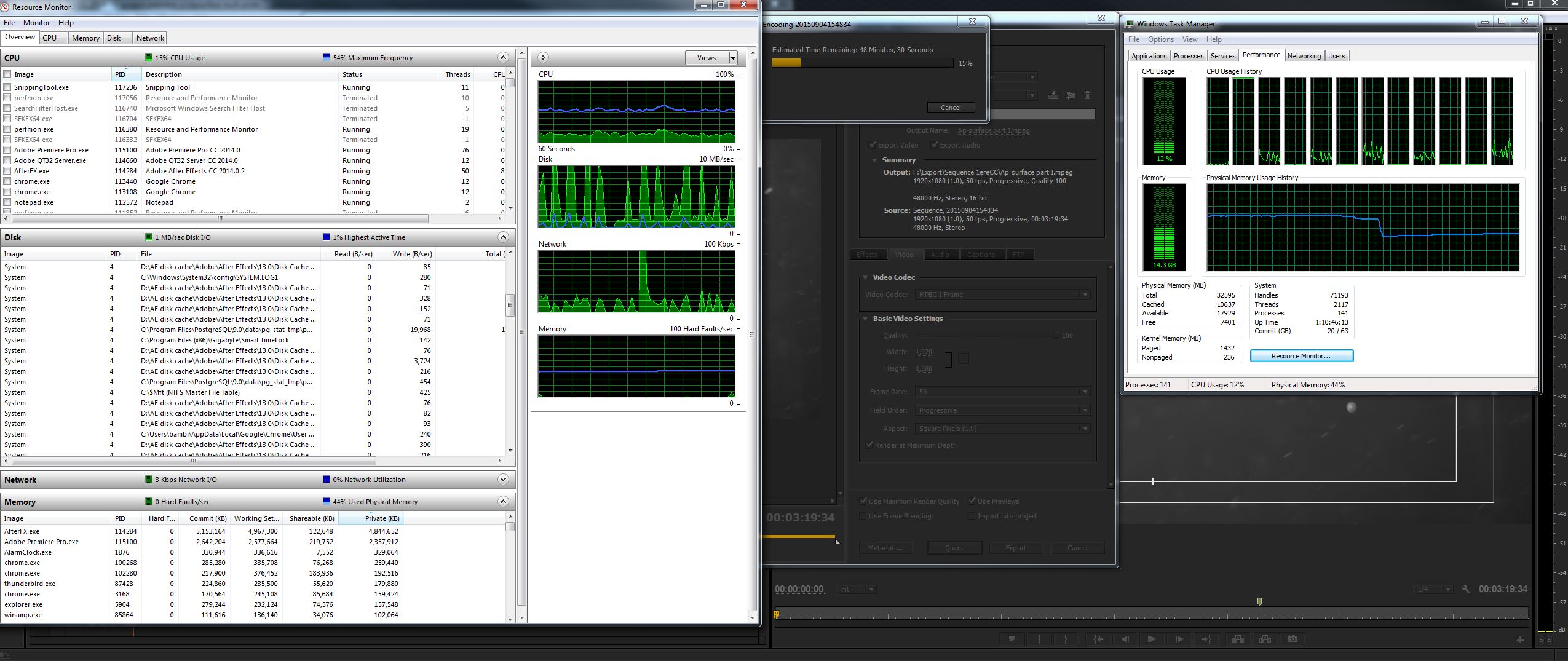Click the Metadata... button
Image resolution: width=1568 pixels, height=661 pixels.
(885, 548)
